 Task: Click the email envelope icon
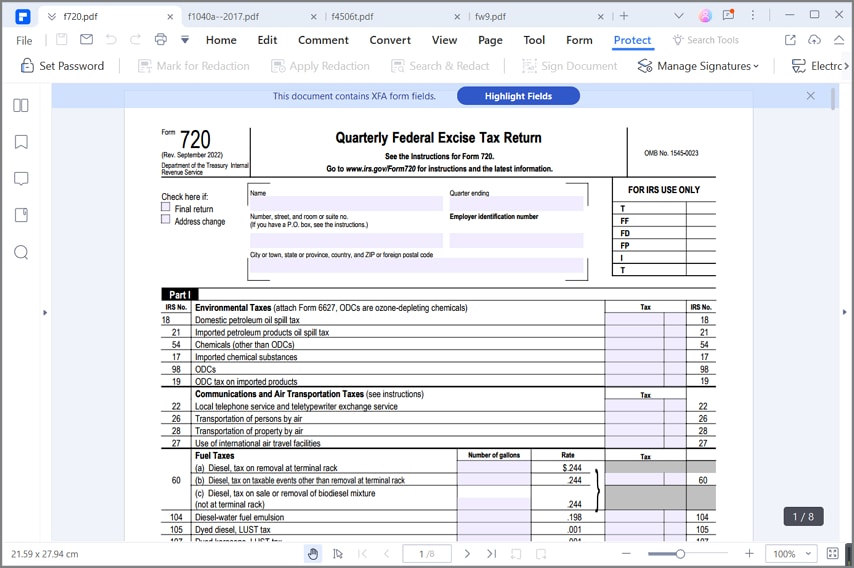tap(86, 39)
